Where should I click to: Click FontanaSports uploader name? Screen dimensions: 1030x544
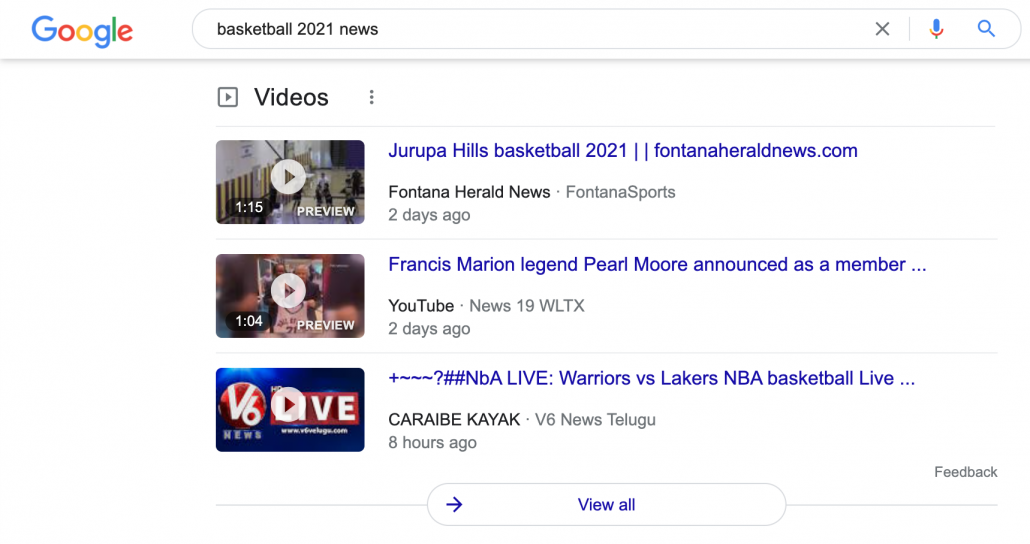[620, 192]
